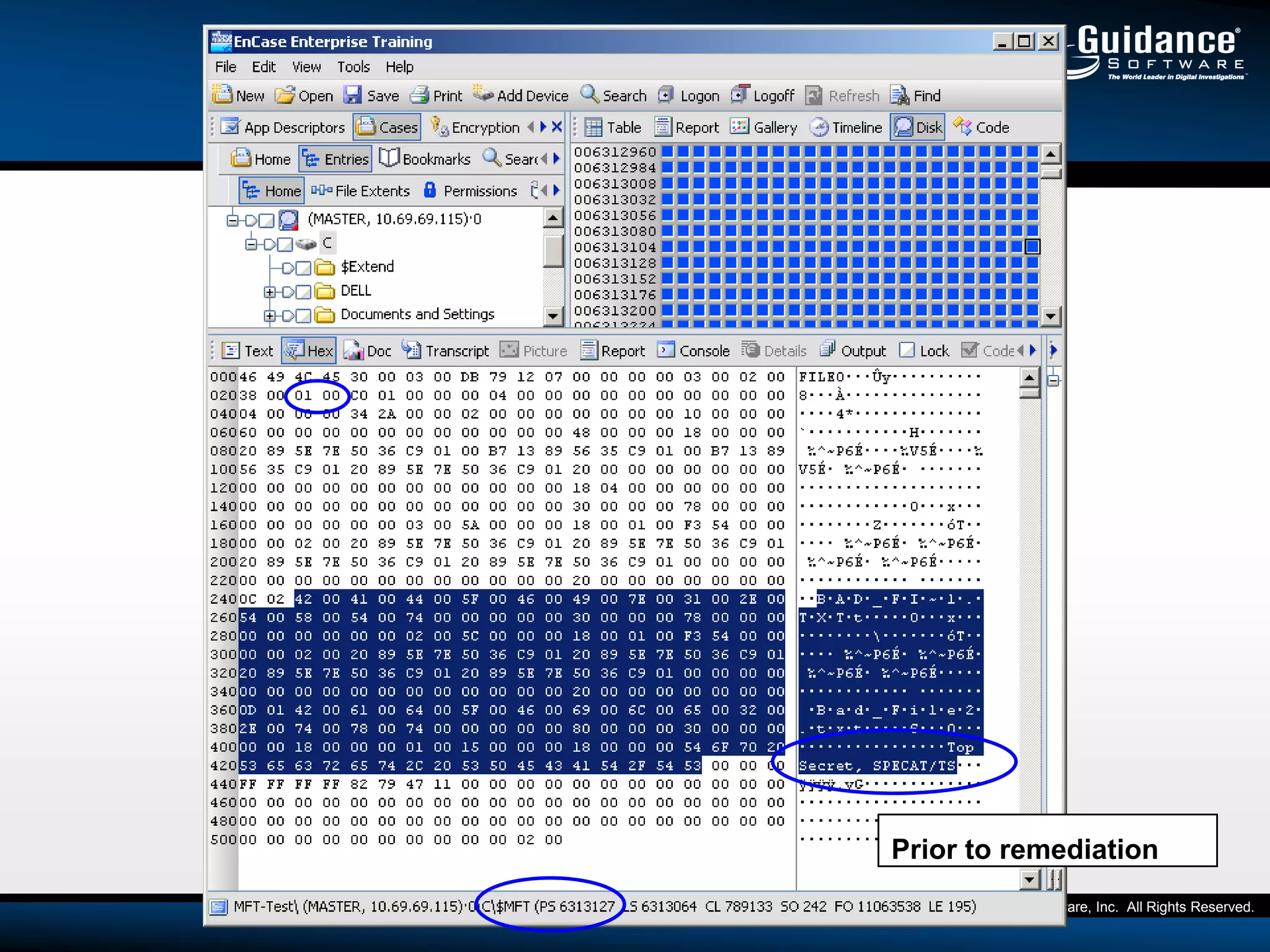Switch to the Gallery view
Image resolution: width=1270 pixels, height=952 pixels.
[x=764, y=127]
